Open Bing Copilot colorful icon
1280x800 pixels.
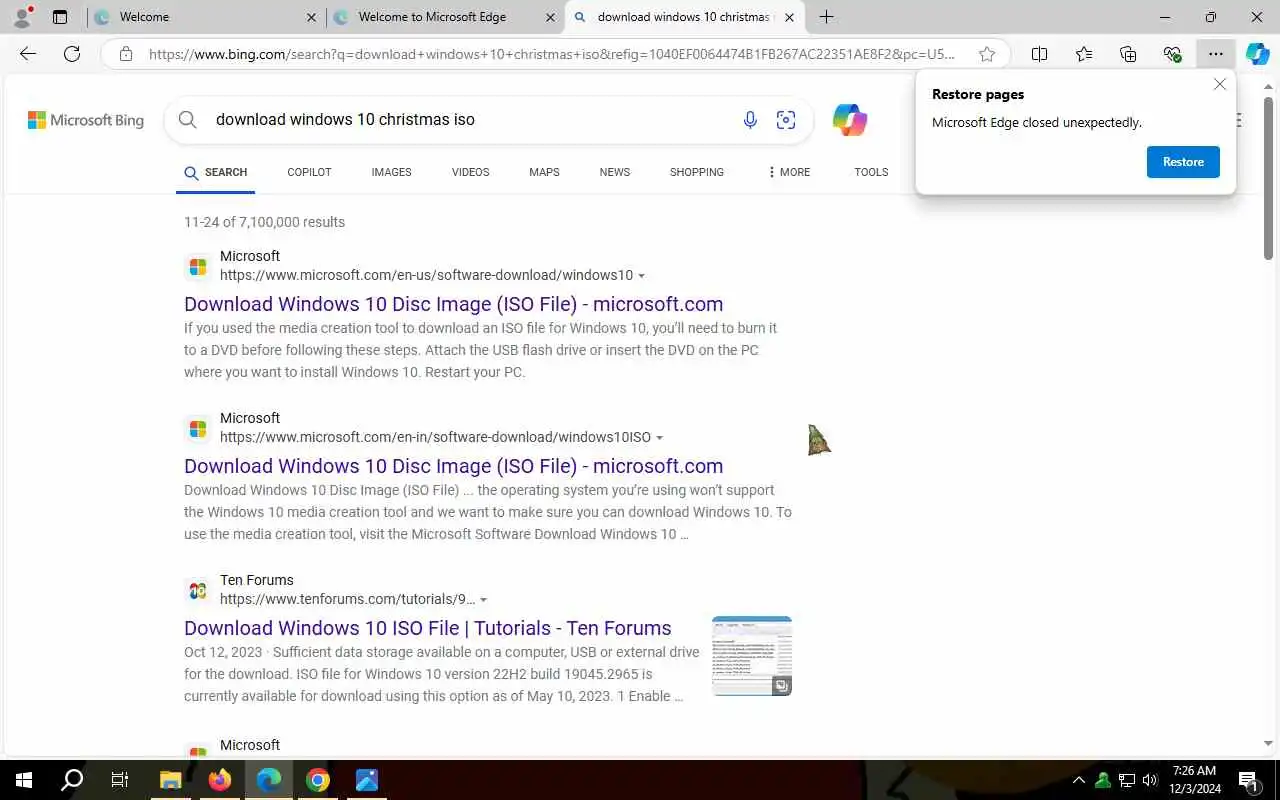point(850,120)
